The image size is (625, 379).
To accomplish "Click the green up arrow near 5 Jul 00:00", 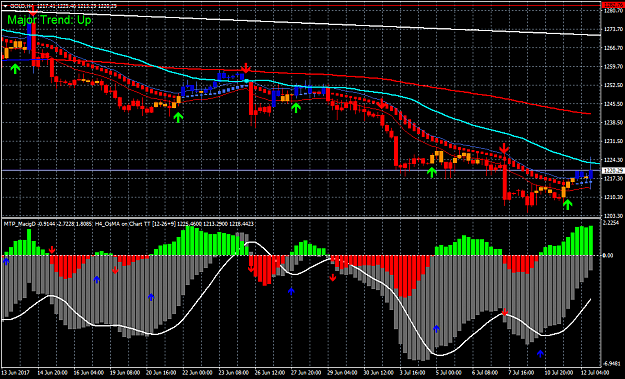I will (432, 172).
